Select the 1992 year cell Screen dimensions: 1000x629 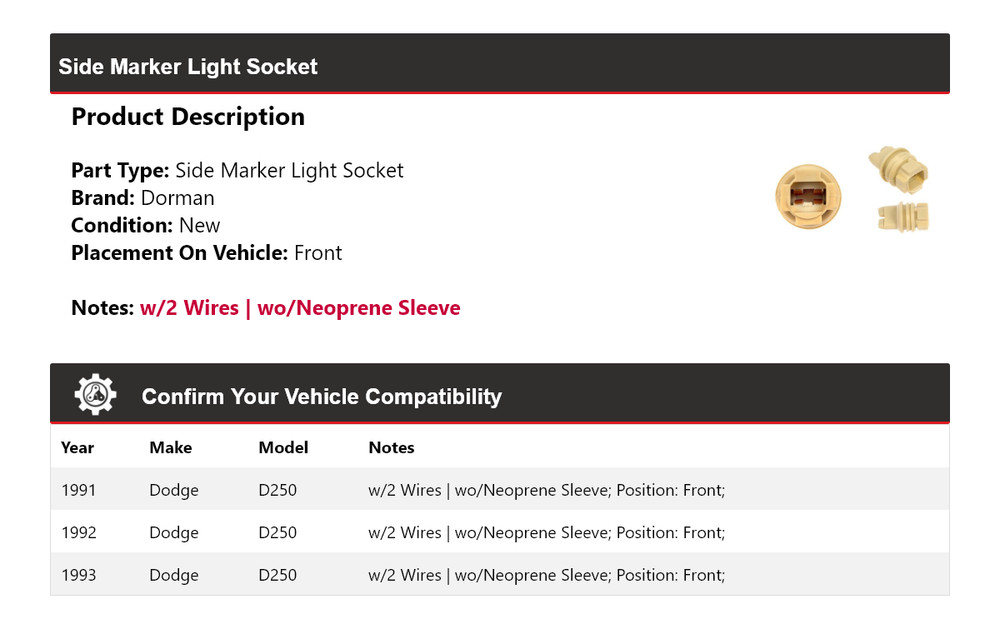tap(79, 532)
